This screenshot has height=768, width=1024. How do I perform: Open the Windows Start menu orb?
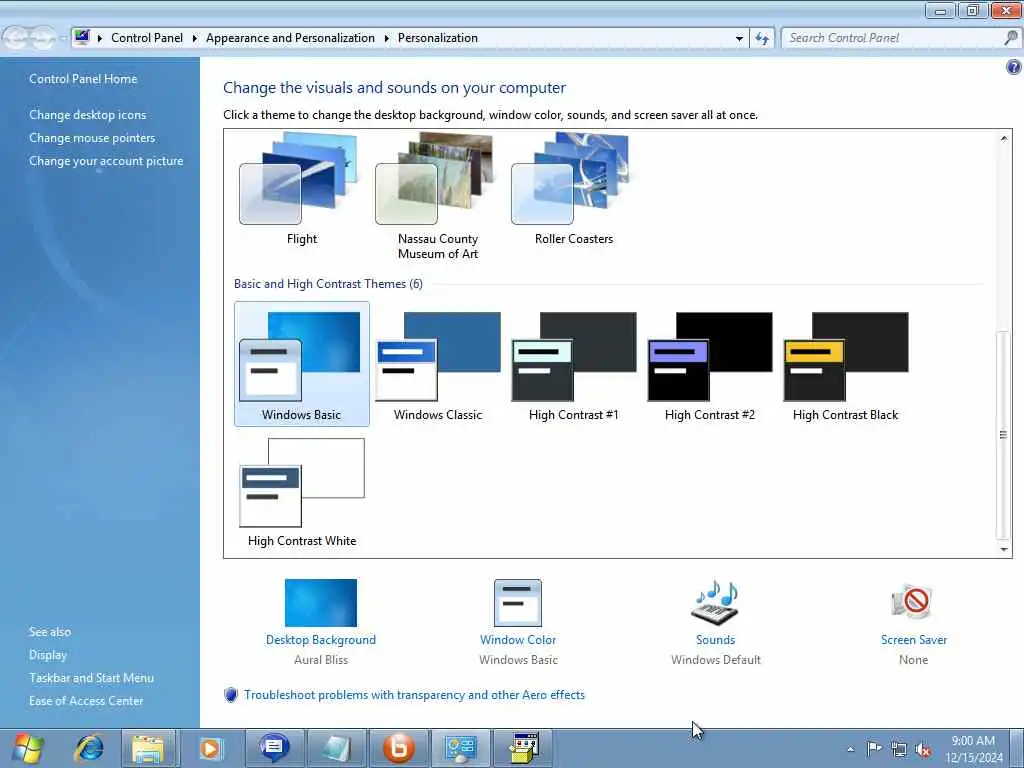28,748
